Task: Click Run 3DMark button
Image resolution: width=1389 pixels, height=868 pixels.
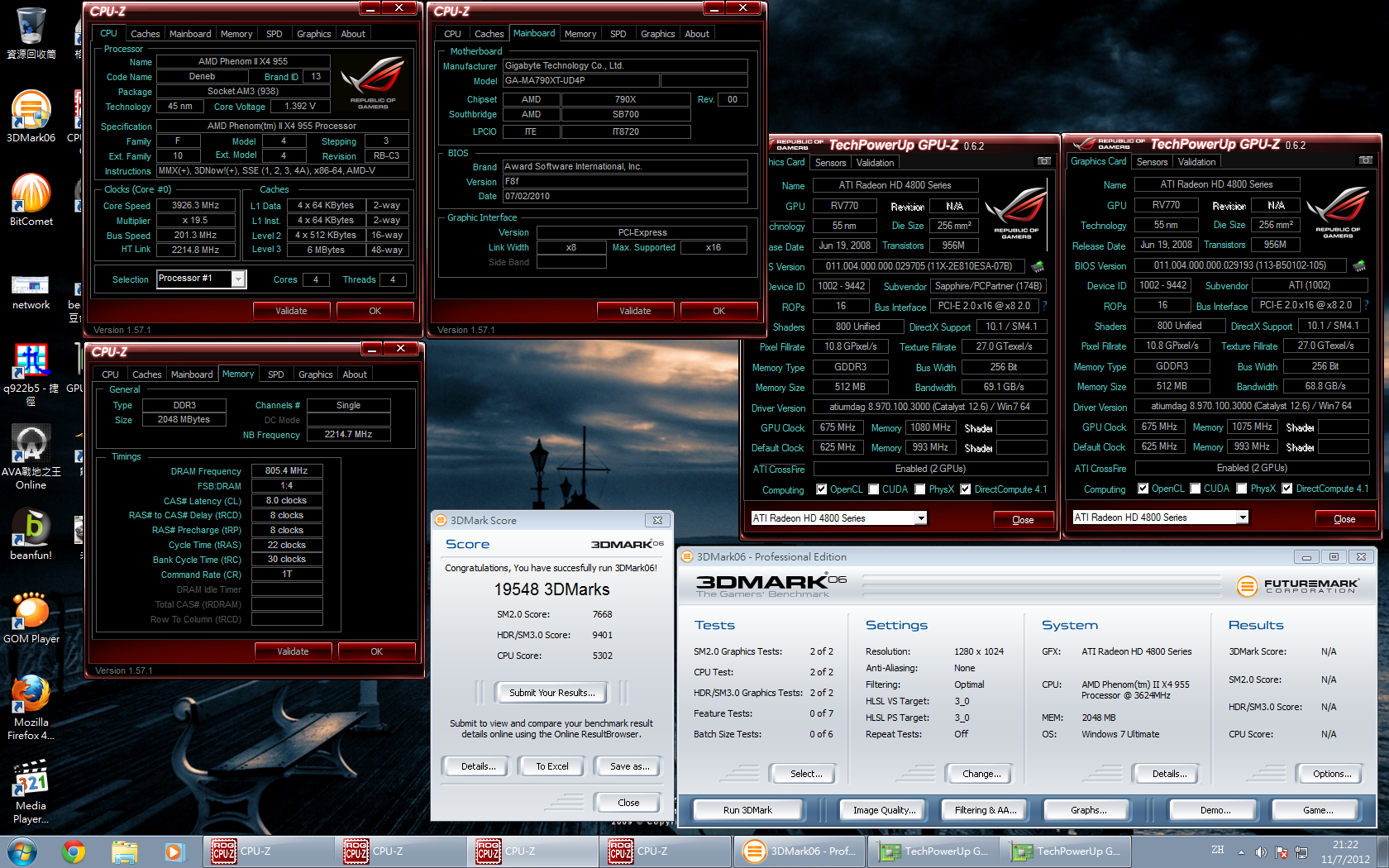Action: [x=747, y=810]
